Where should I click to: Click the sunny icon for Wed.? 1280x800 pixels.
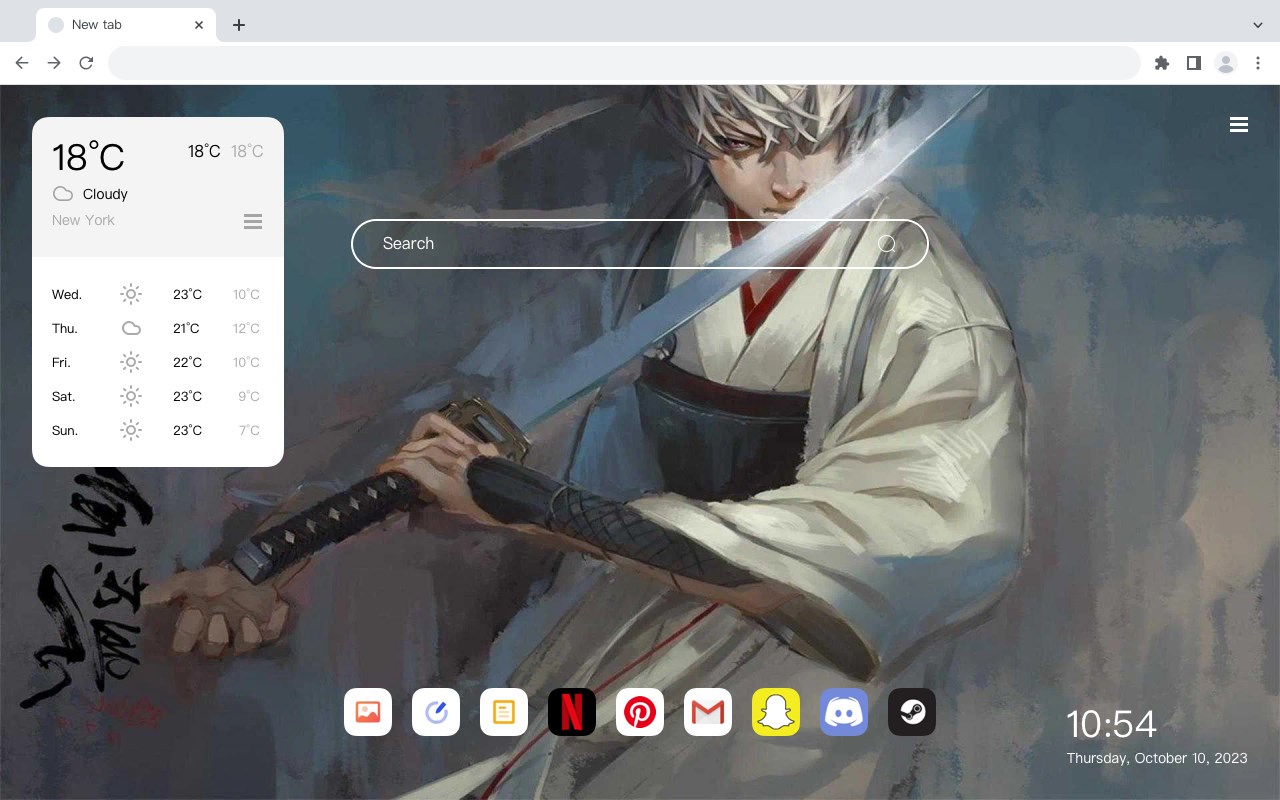(131, 294)
